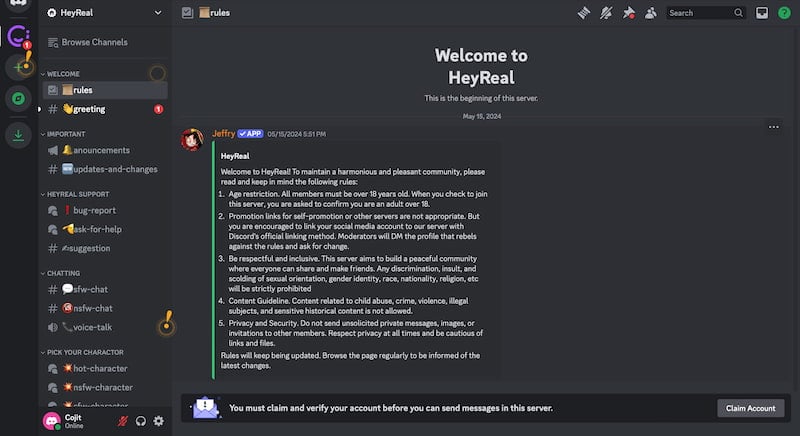Open Pinned Messages pin icon
The image size is (800, 436).
click(x=629, y=13)
